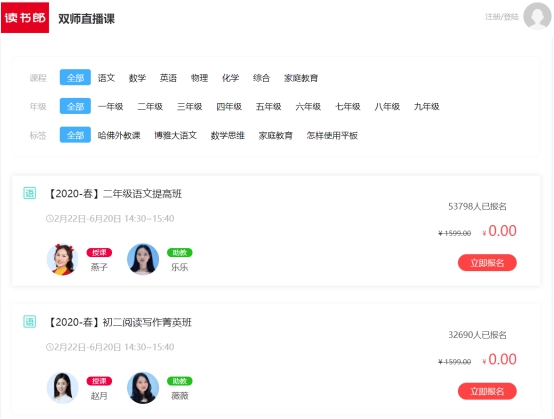Image resolution: width=554 pixels, height=419 pixels.
Task: Filter by 一年级 grade
Action: click(x=111, y=106)
